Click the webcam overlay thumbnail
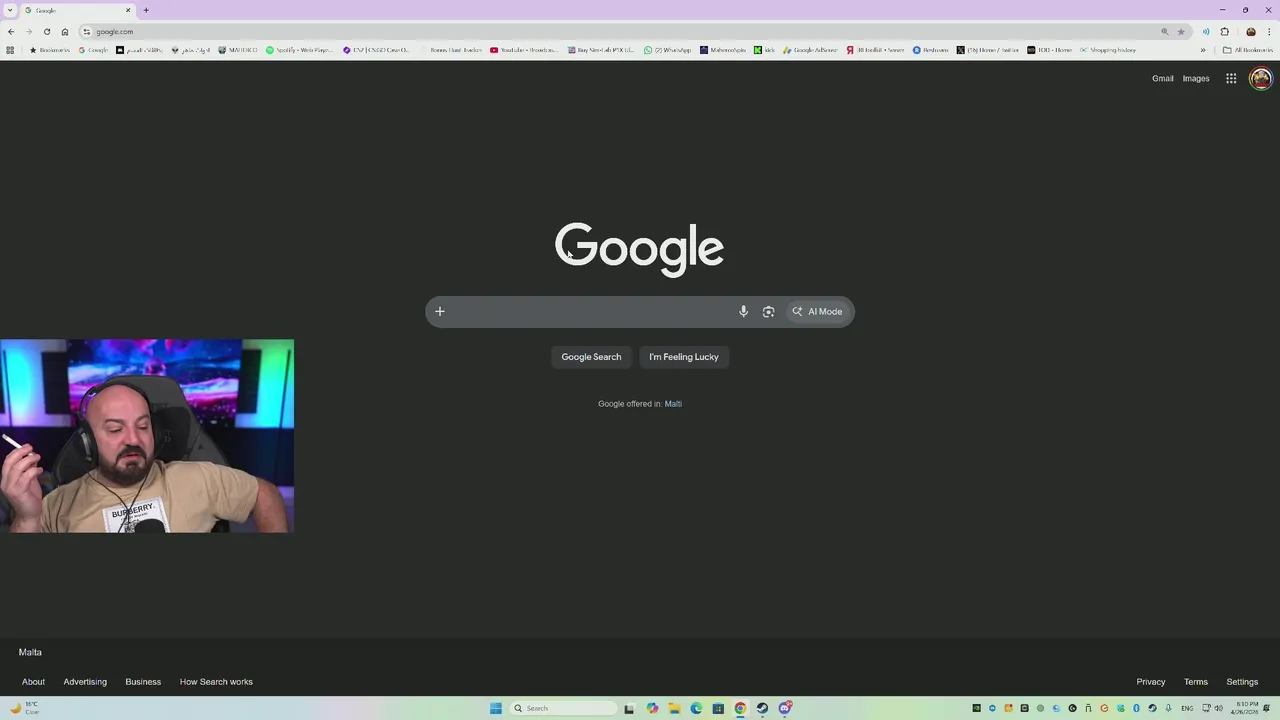The height and width of the screenshot is (720, 1280). [x=147, y=436]
